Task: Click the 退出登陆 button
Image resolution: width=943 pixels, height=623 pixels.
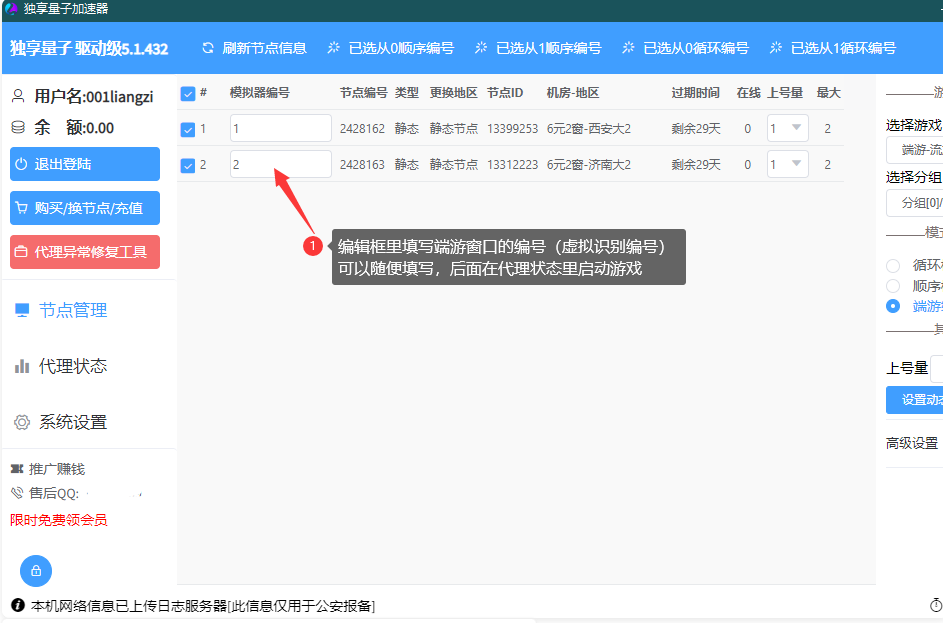Action: tap(85, 164)
